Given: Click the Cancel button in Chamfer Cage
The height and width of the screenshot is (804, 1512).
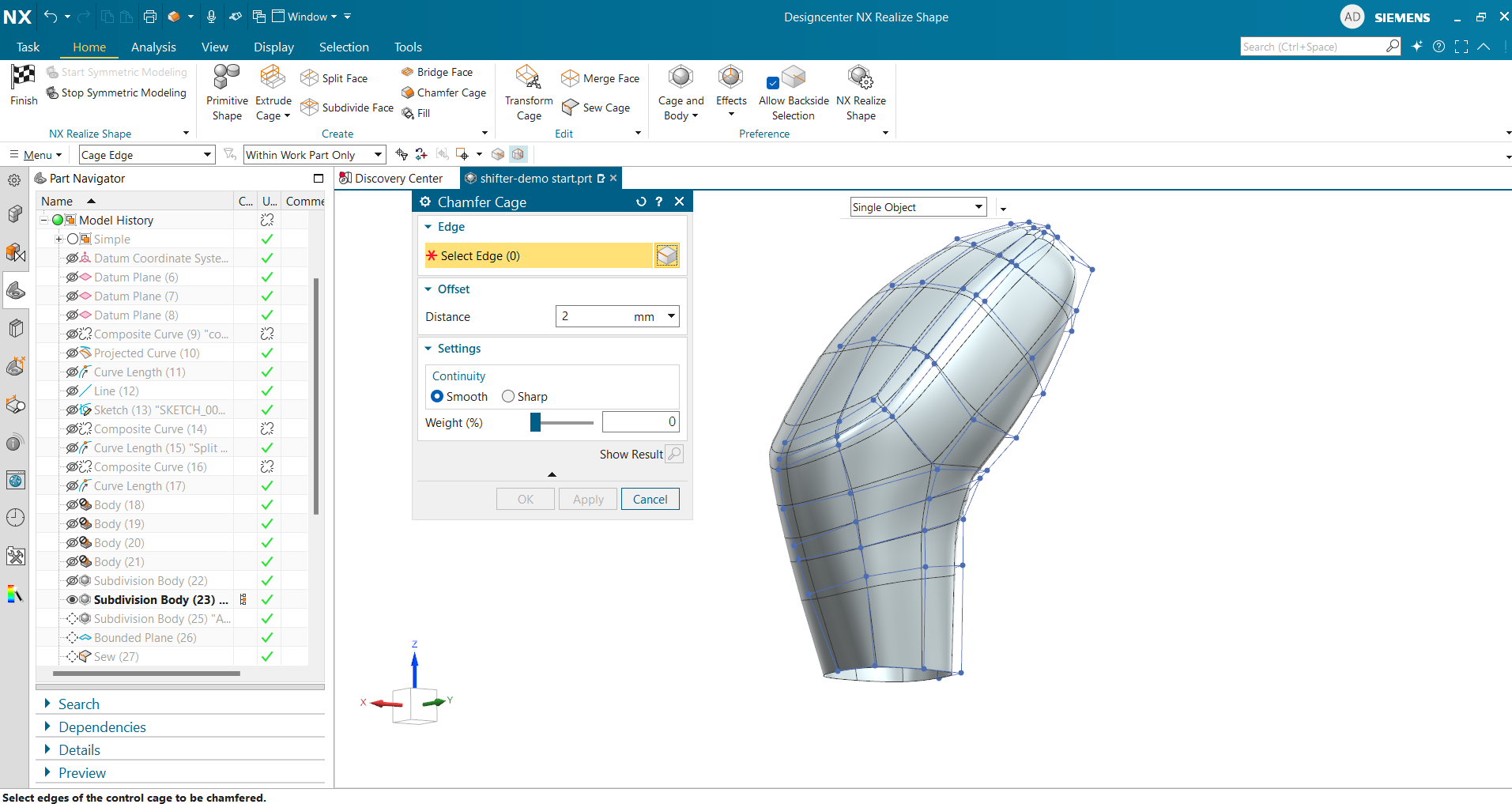Looking at the screenshot, I should [x=650, y=499].
